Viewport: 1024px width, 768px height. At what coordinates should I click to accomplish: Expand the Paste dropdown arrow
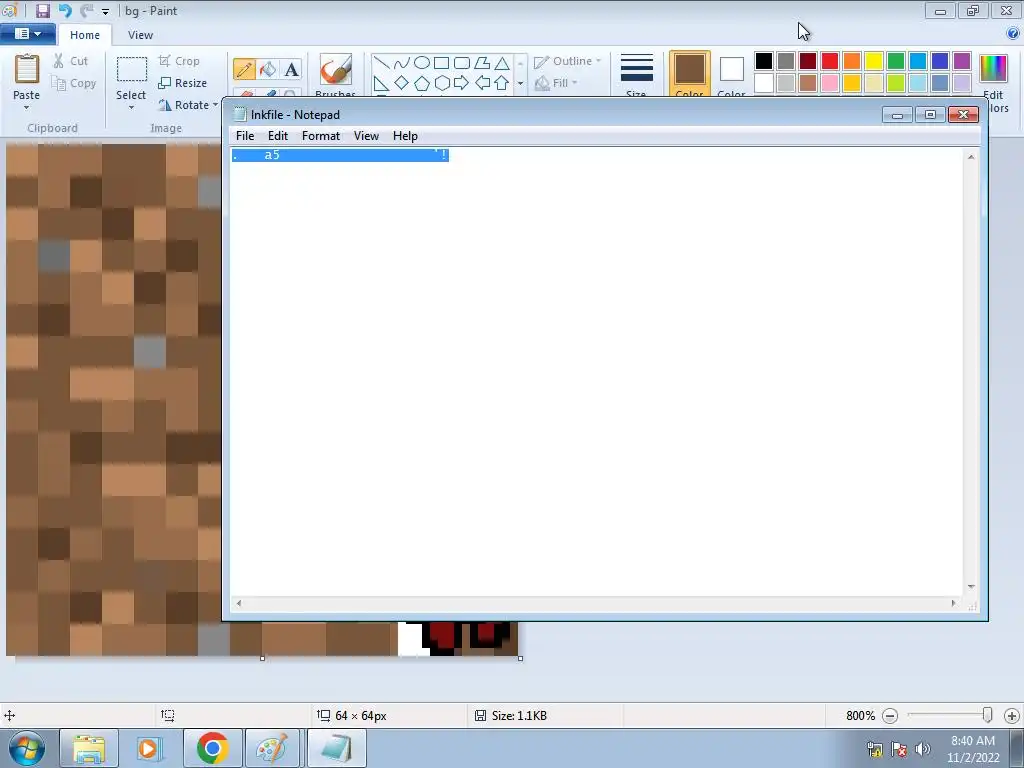pos(27,107)
